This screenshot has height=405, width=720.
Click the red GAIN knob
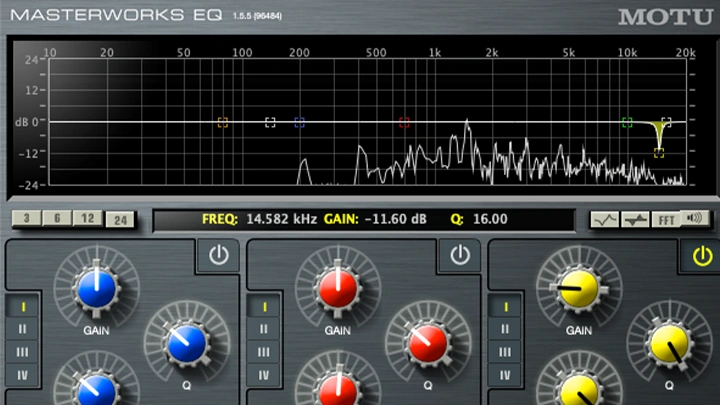(338, 288)
